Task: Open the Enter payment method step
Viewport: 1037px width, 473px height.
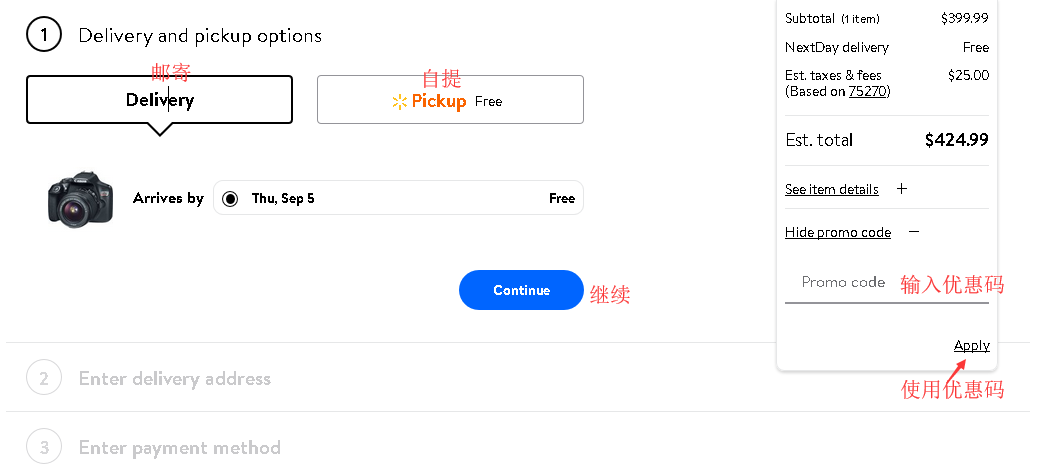Action: [x=180, y=447]
